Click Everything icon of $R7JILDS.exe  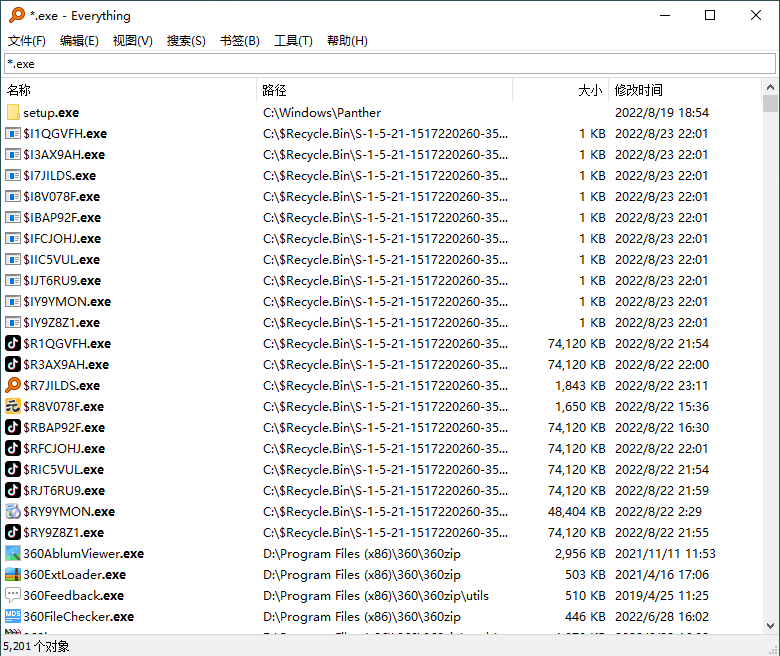[x=13, y=385]
